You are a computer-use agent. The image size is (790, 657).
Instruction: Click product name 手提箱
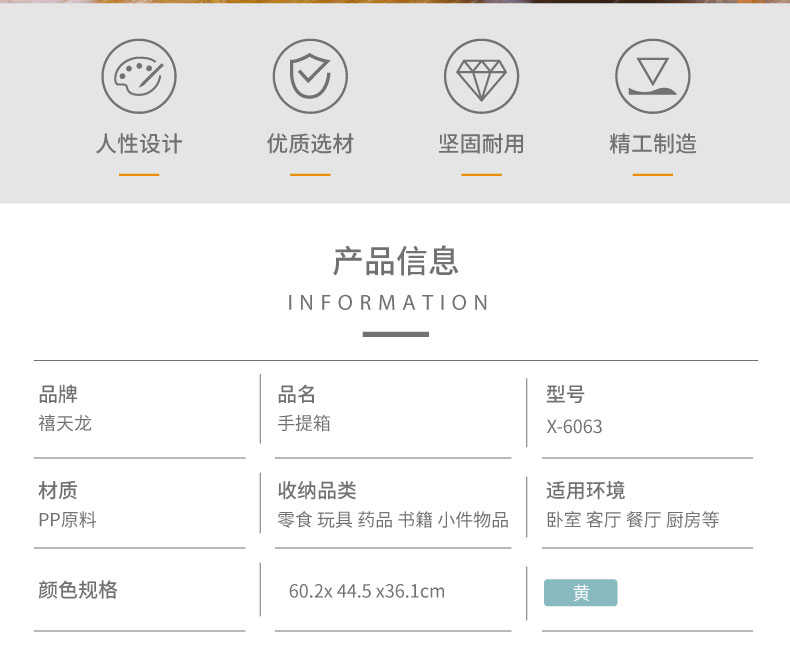point(304,423)
